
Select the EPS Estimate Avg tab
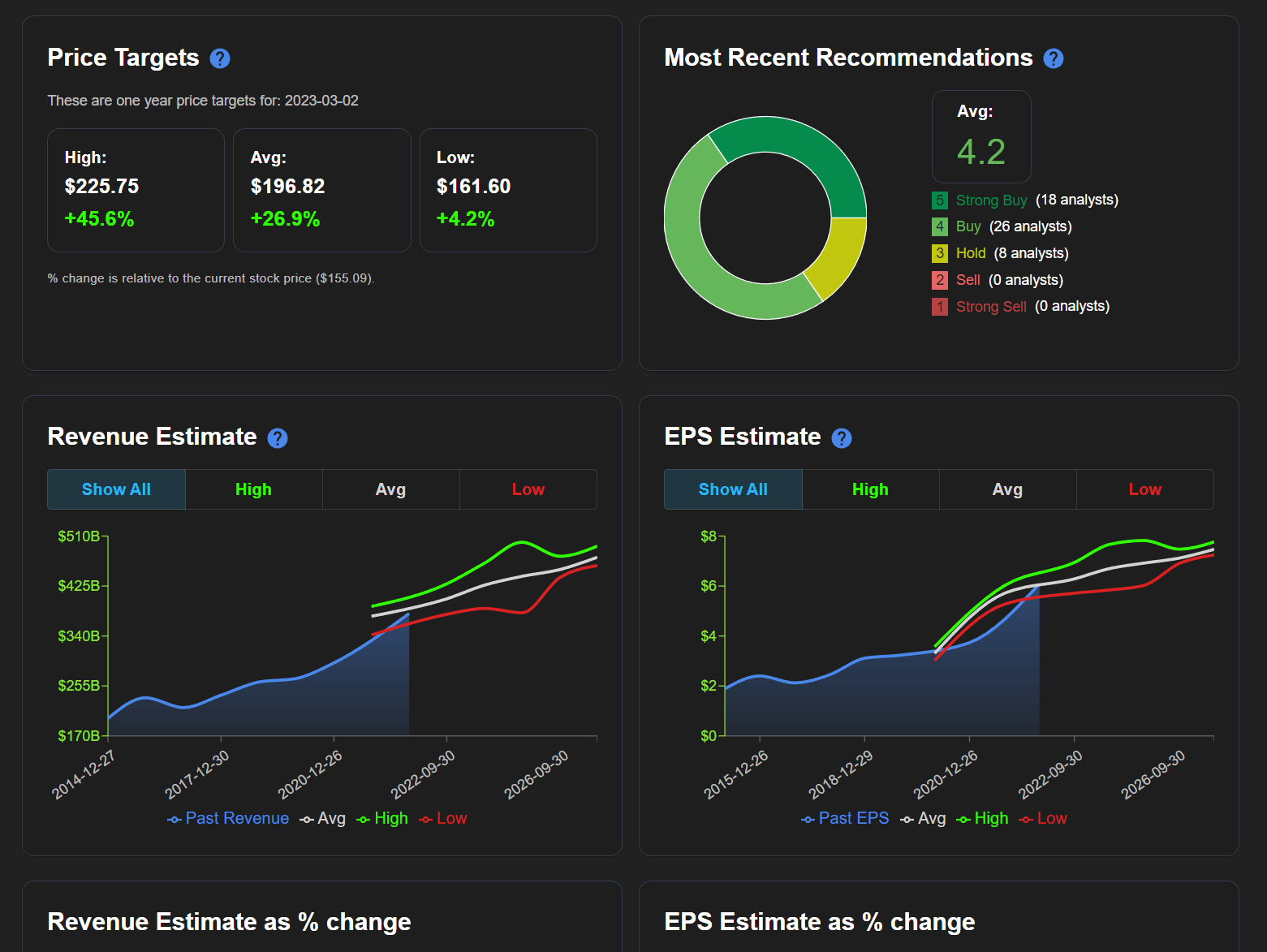point(1007,489)
